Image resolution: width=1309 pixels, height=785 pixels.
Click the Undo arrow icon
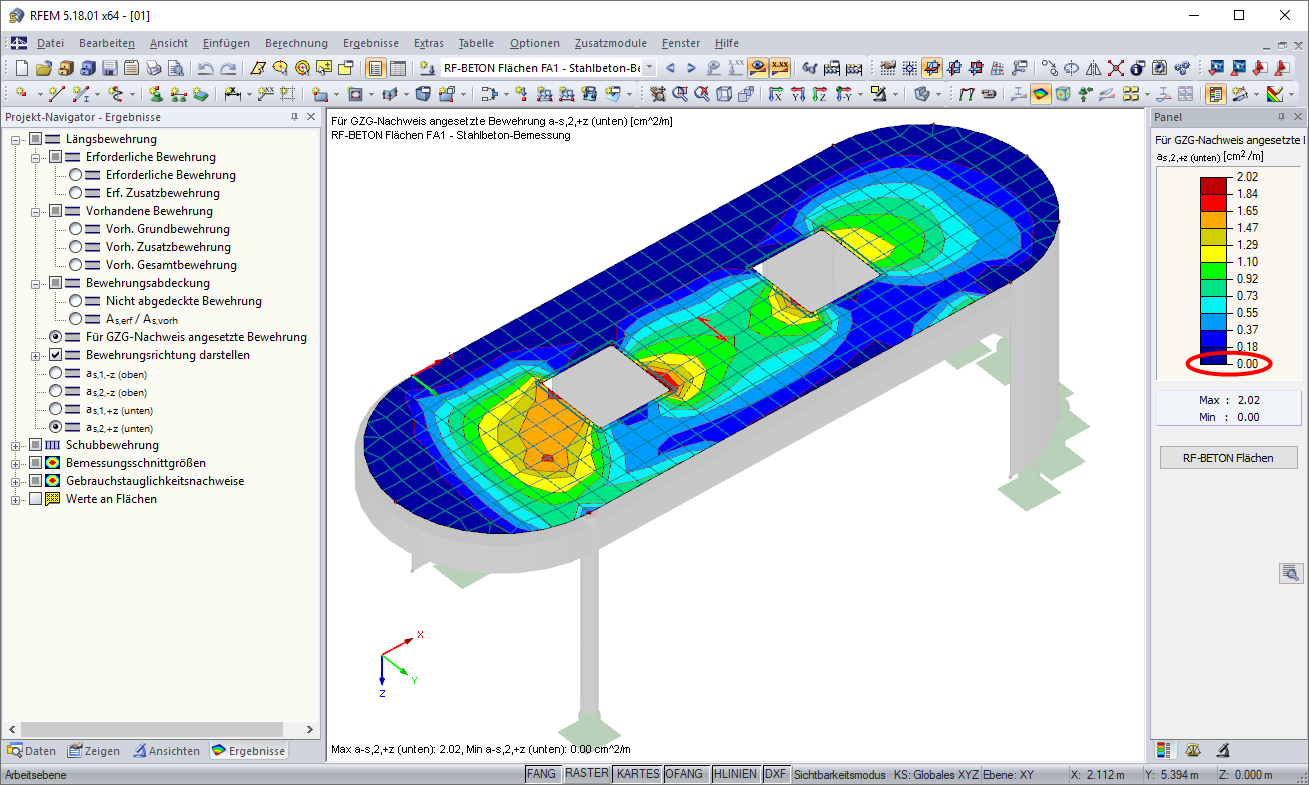205,68
